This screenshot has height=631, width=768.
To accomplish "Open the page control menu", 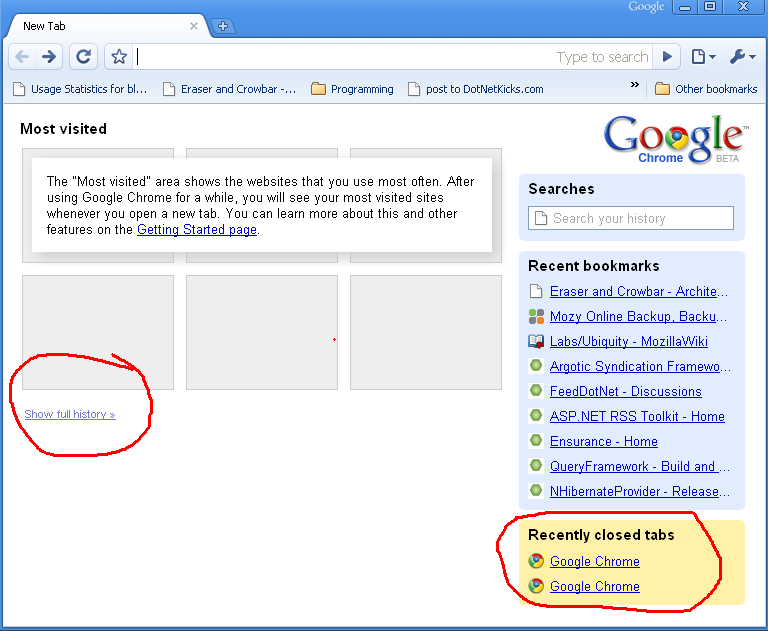I will pos(703,57).
